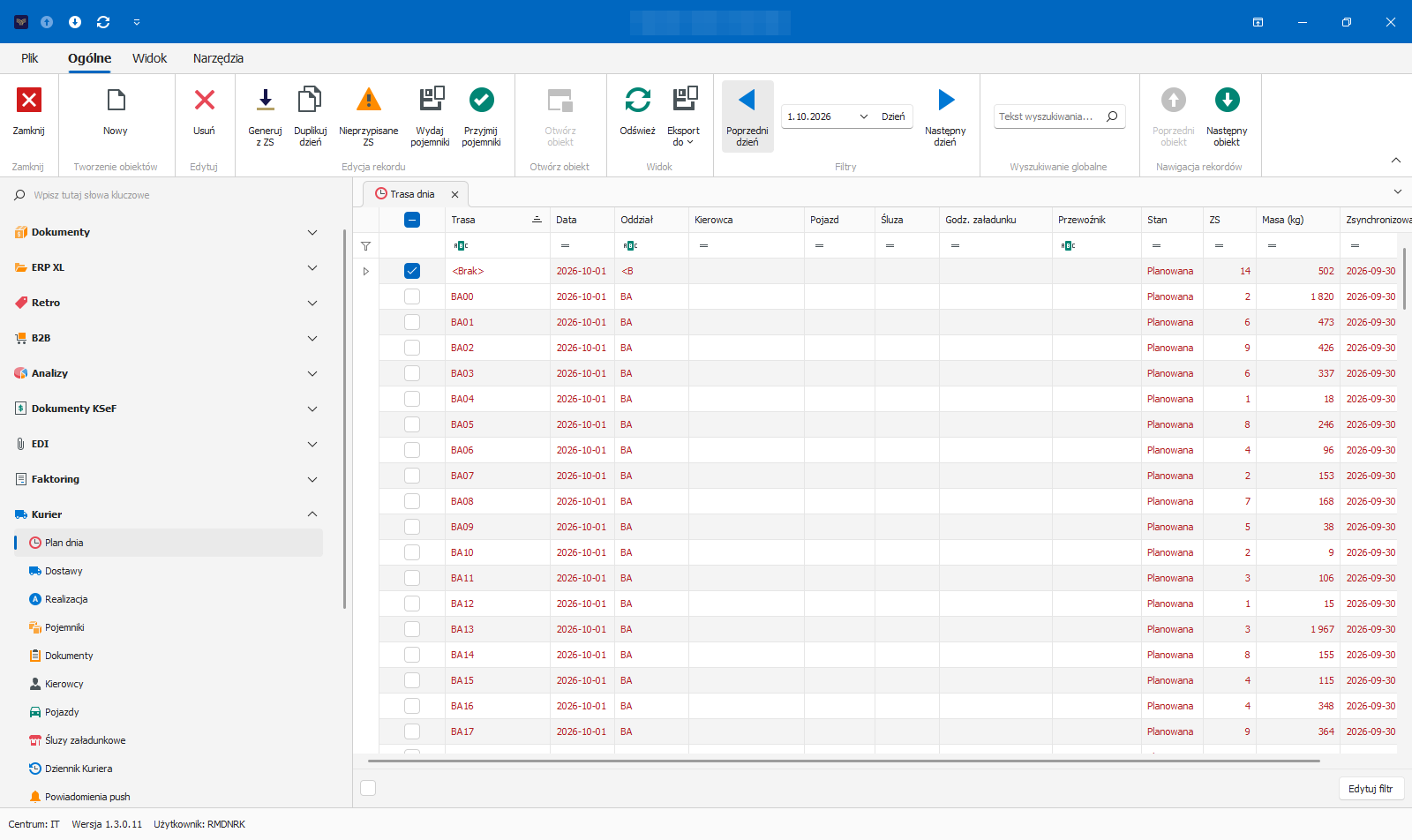The height and width of the screenshot is (840, 1412).
Task: Click Przyjmij pojemniki icon
Action: [x=482, y=100]
